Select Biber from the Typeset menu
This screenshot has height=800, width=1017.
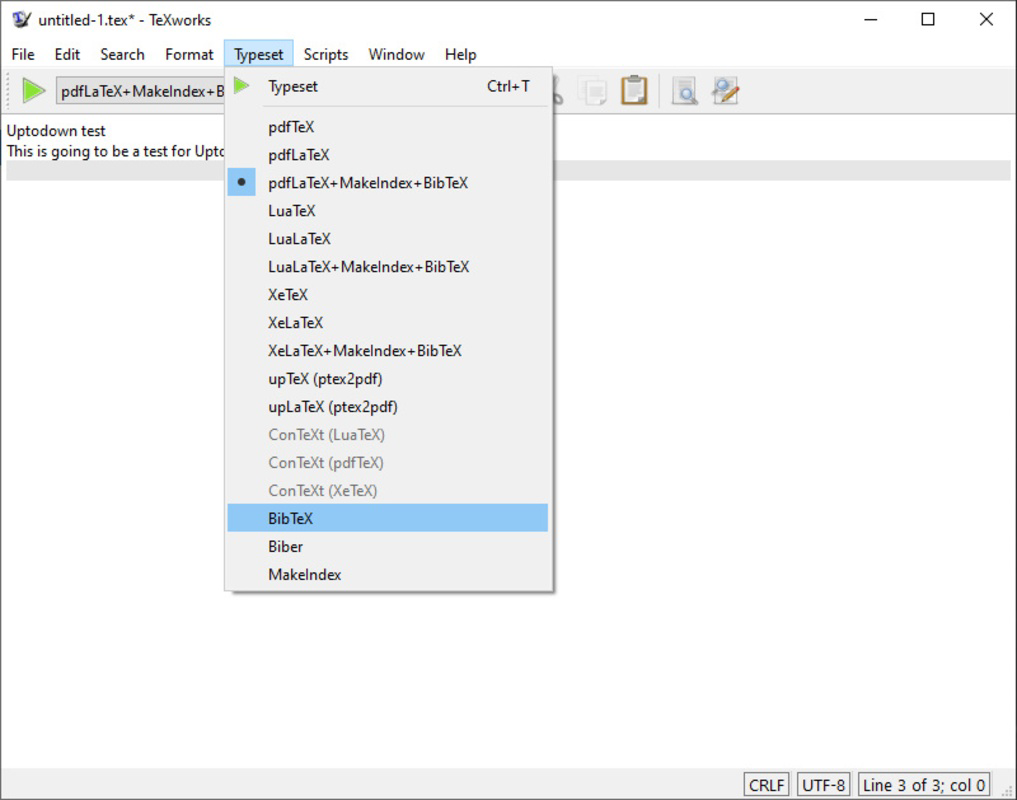pos(388,546)
